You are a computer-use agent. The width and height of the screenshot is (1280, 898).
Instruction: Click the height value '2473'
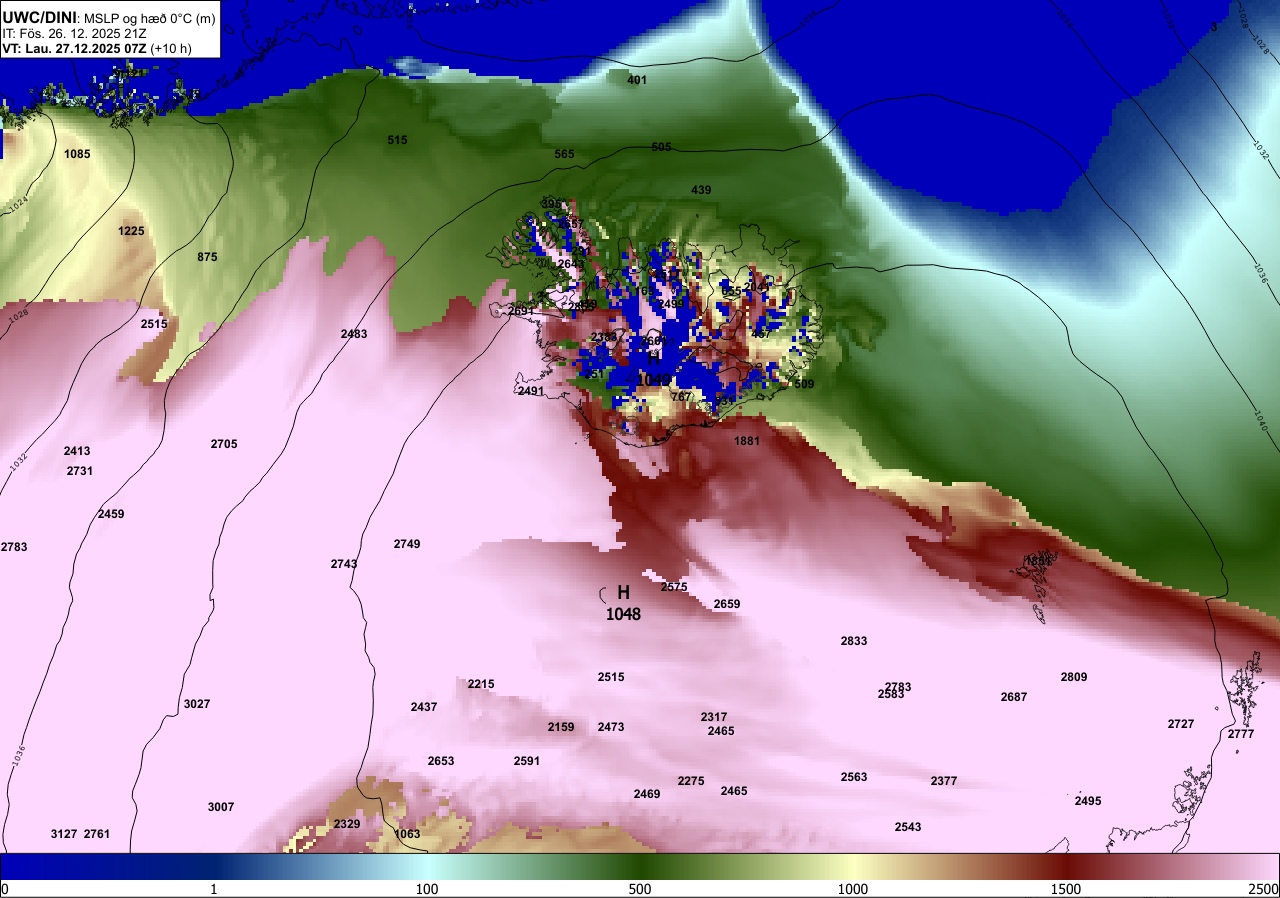point(611,727)
